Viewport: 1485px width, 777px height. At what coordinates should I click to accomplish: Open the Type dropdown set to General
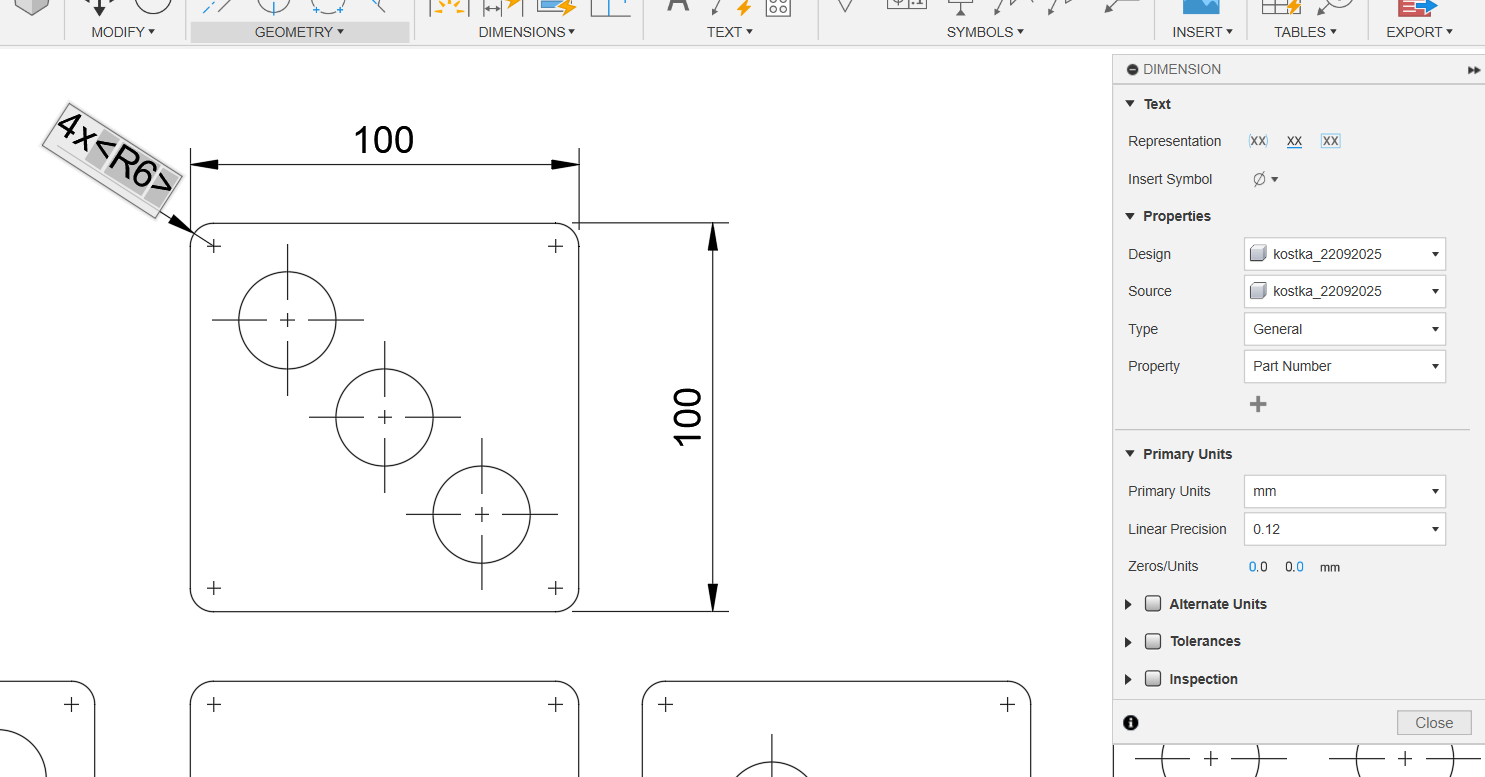point(1344,329)
